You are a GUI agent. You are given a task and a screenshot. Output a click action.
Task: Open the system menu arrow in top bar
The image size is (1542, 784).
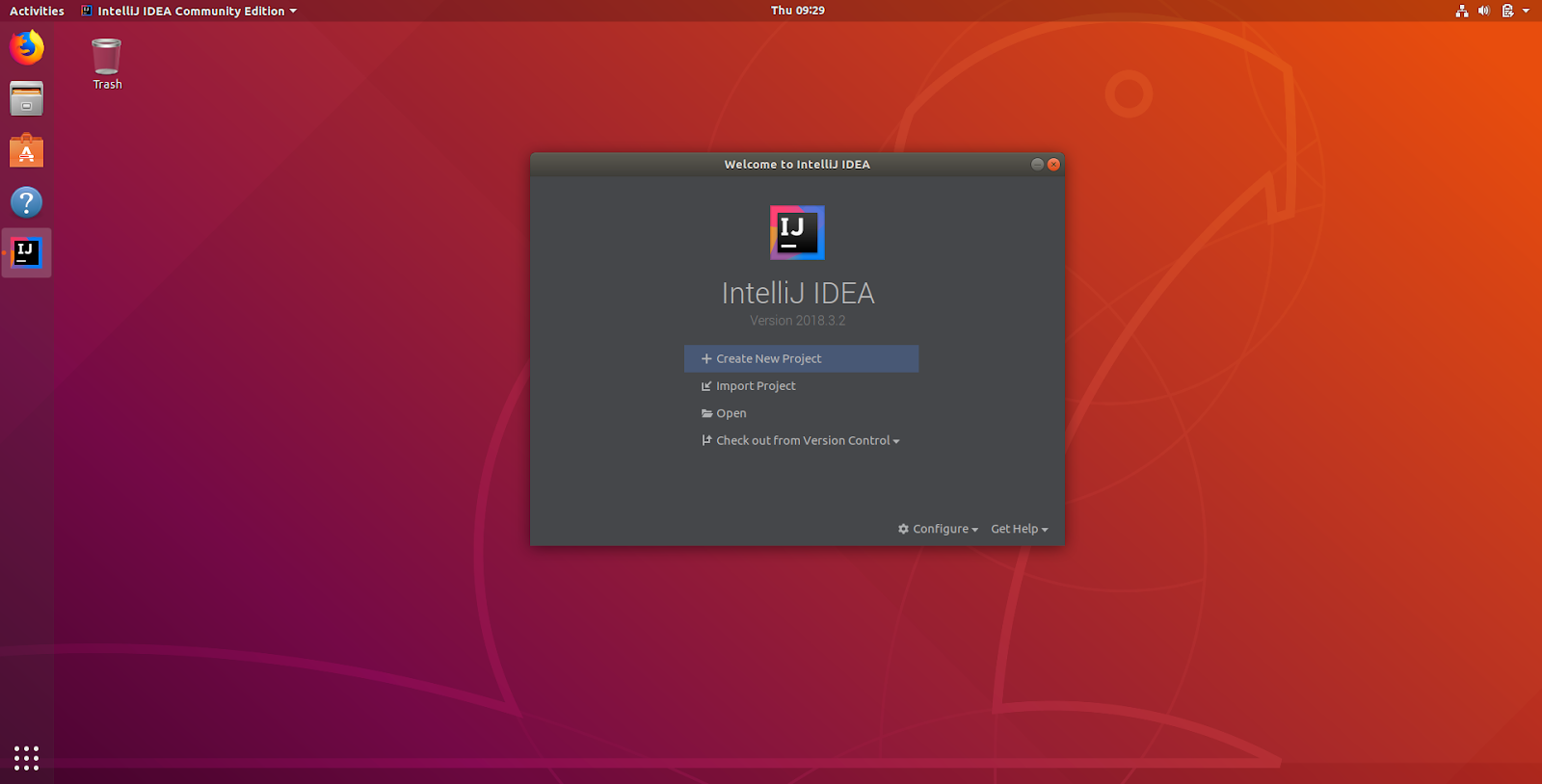[x=1526, y=11]
